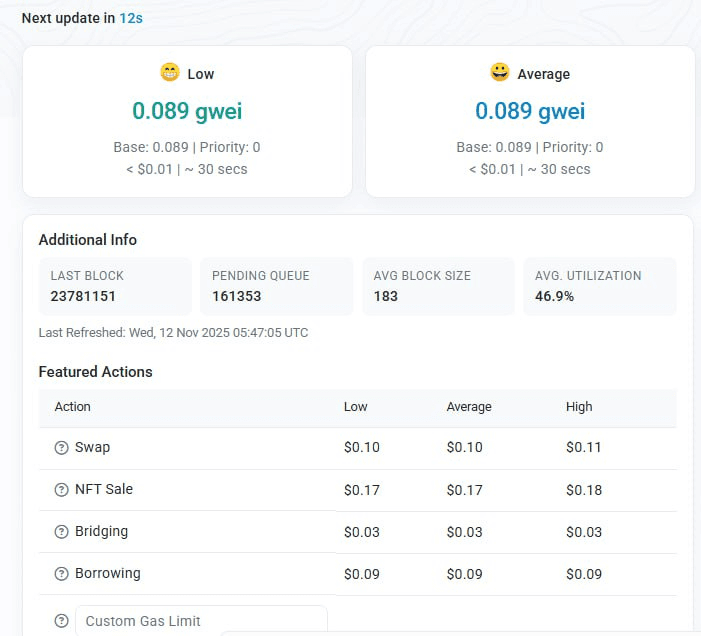Click the 12s next update countdown
This screenshot has width=701, height=636.
[x=131, y=18]
